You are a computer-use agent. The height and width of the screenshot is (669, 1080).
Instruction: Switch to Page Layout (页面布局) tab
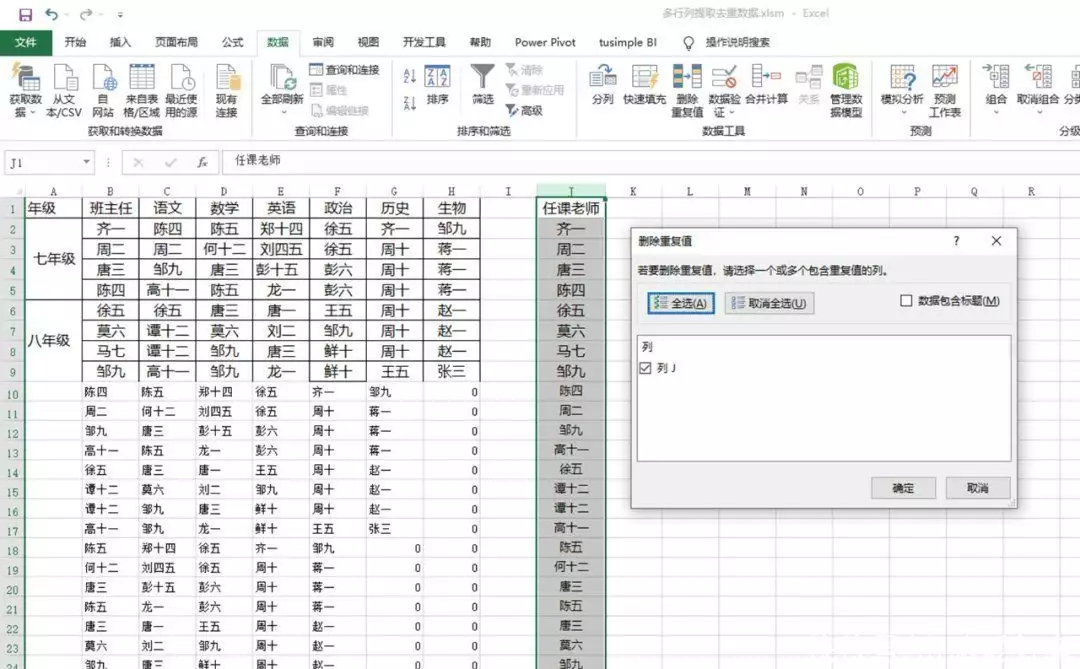coord(176,43)
